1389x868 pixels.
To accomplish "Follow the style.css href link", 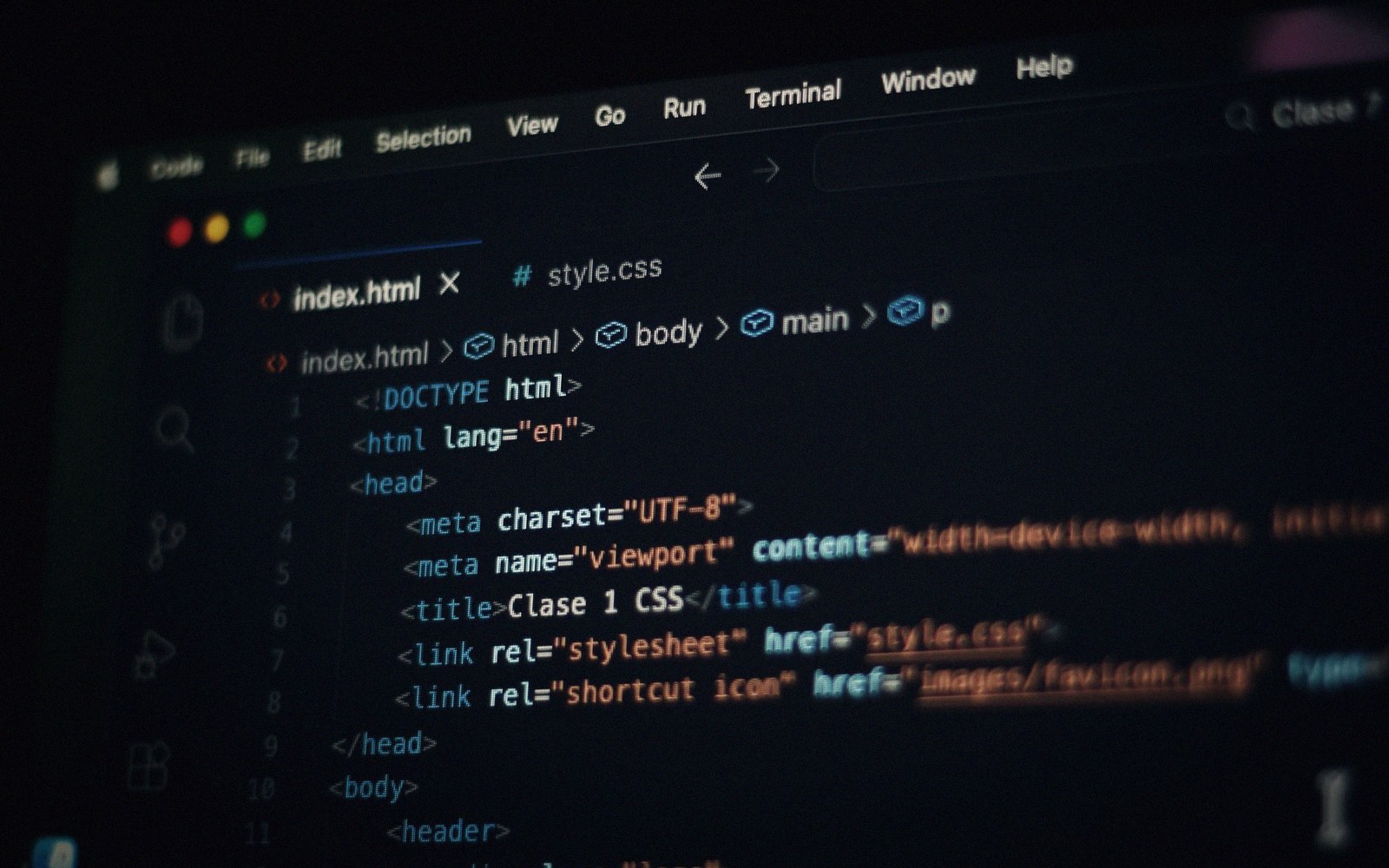I will point(945,635).
